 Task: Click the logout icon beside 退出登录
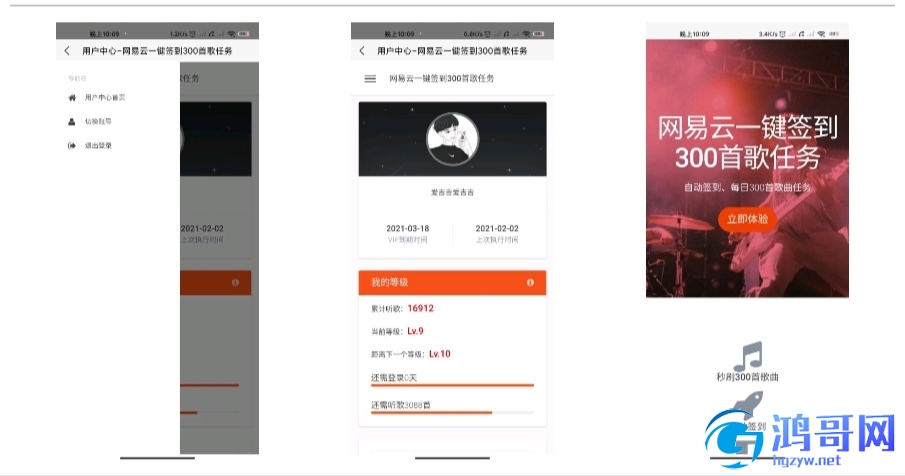tap(72, 145)
